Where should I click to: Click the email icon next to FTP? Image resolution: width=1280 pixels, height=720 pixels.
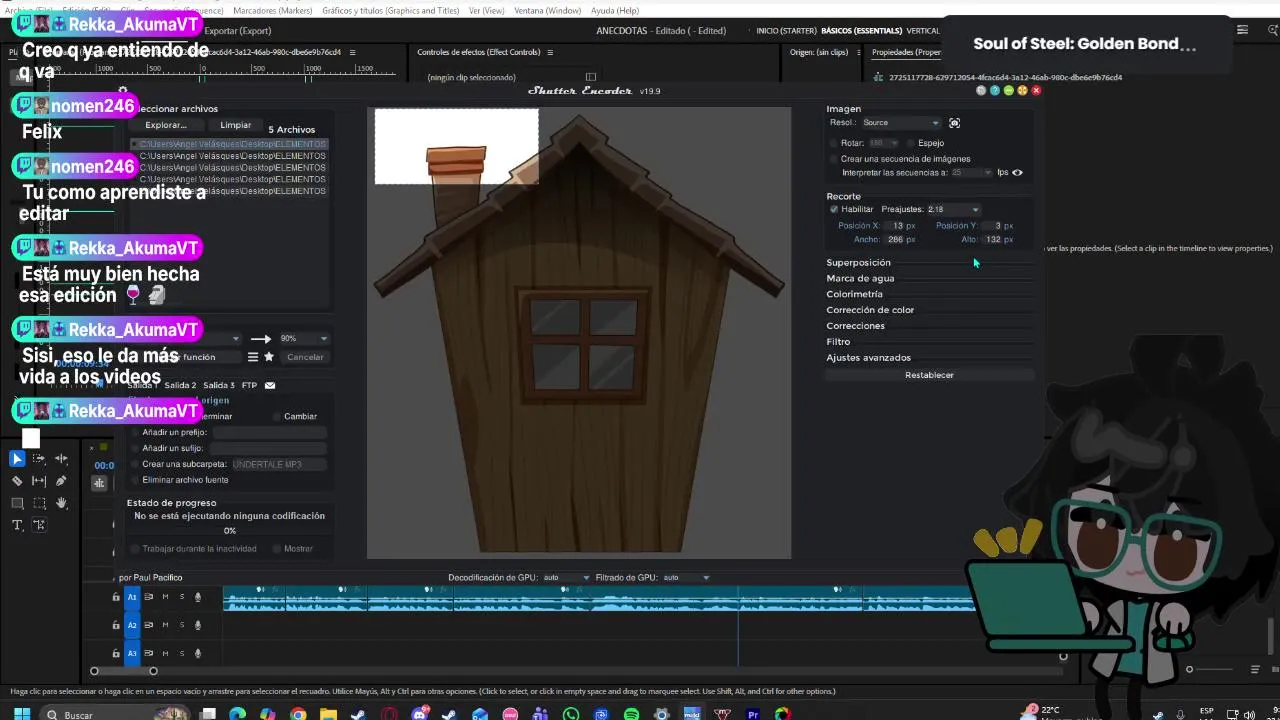click(270, 385)
